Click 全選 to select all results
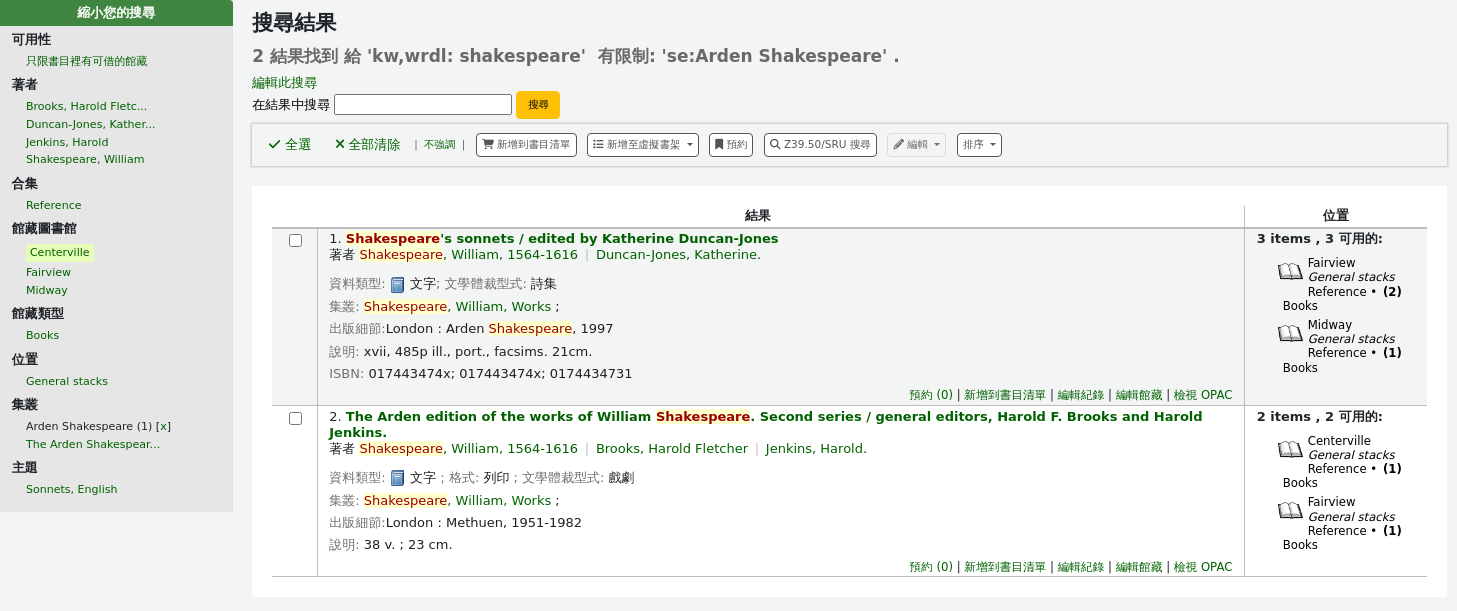 click(x=290, y=145)
